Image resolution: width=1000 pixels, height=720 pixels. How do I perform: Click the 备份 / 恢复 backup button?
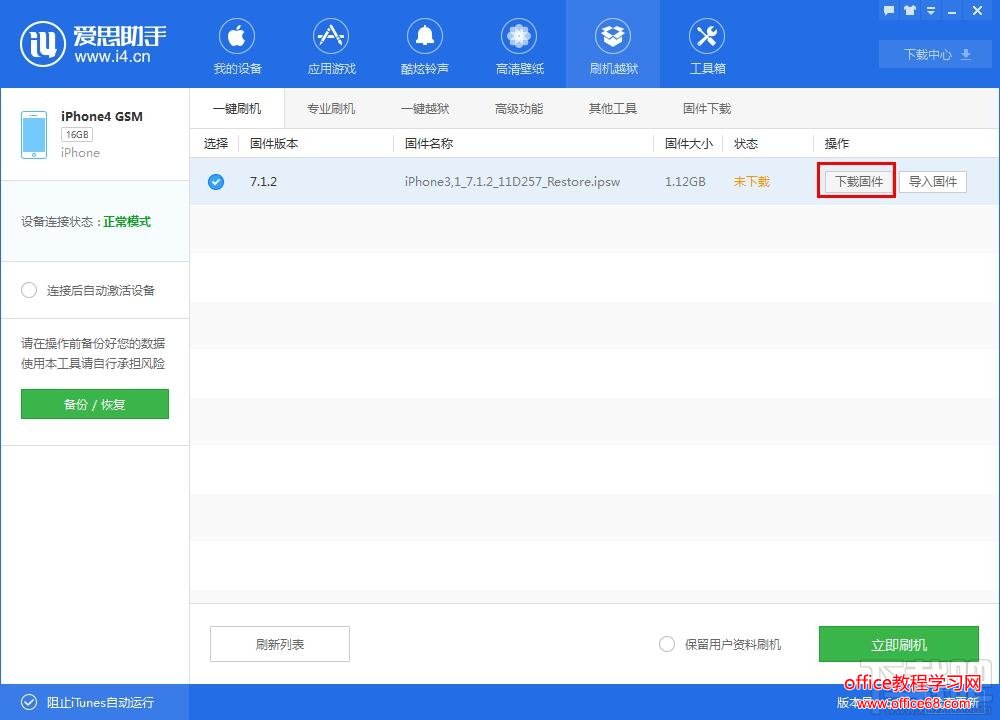point(95,404)
